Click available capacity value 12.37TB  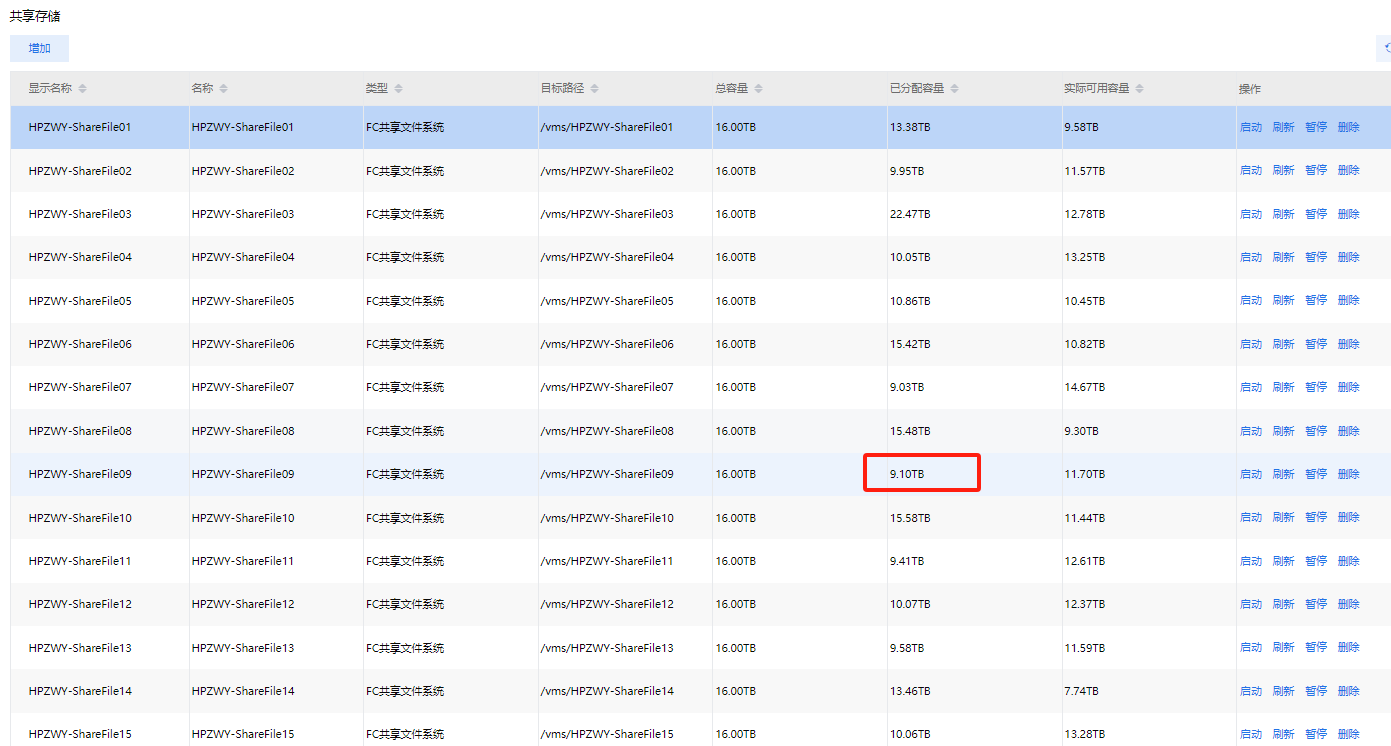tap(1085, 604)
